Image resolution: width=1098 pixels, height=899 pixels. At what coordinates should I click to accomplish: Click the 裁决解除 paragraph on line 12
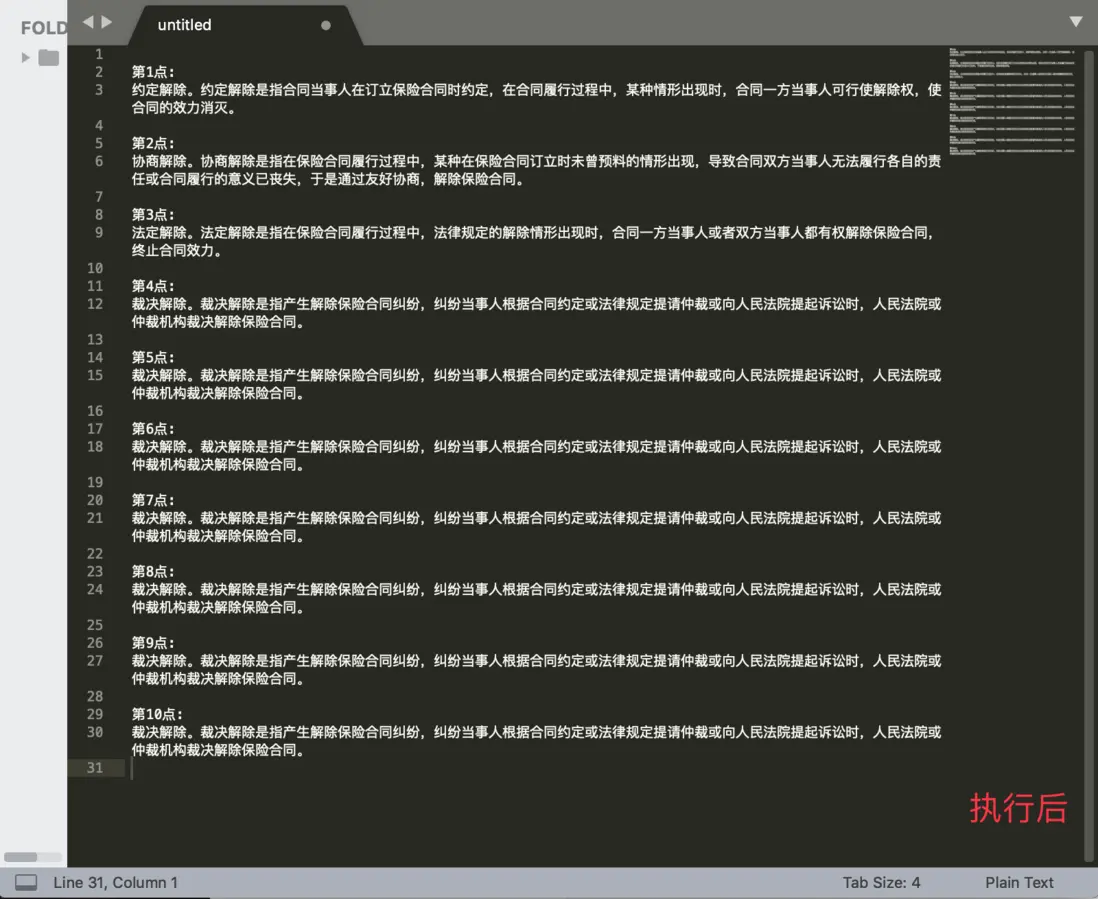point(536,313)
